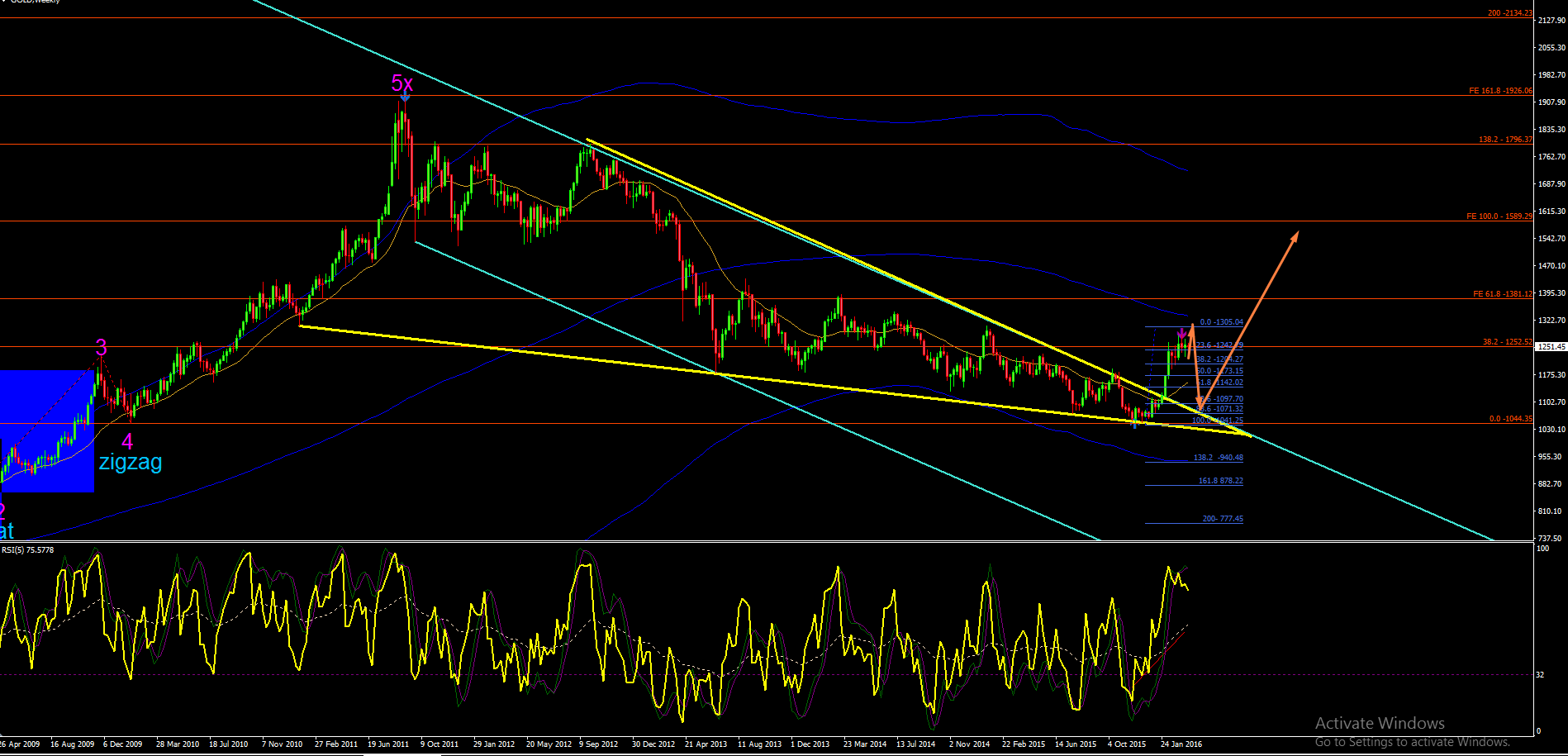Click 1835.30 on the price axis
Viewport: 1568px width, 756px height.
(1551, 130)
